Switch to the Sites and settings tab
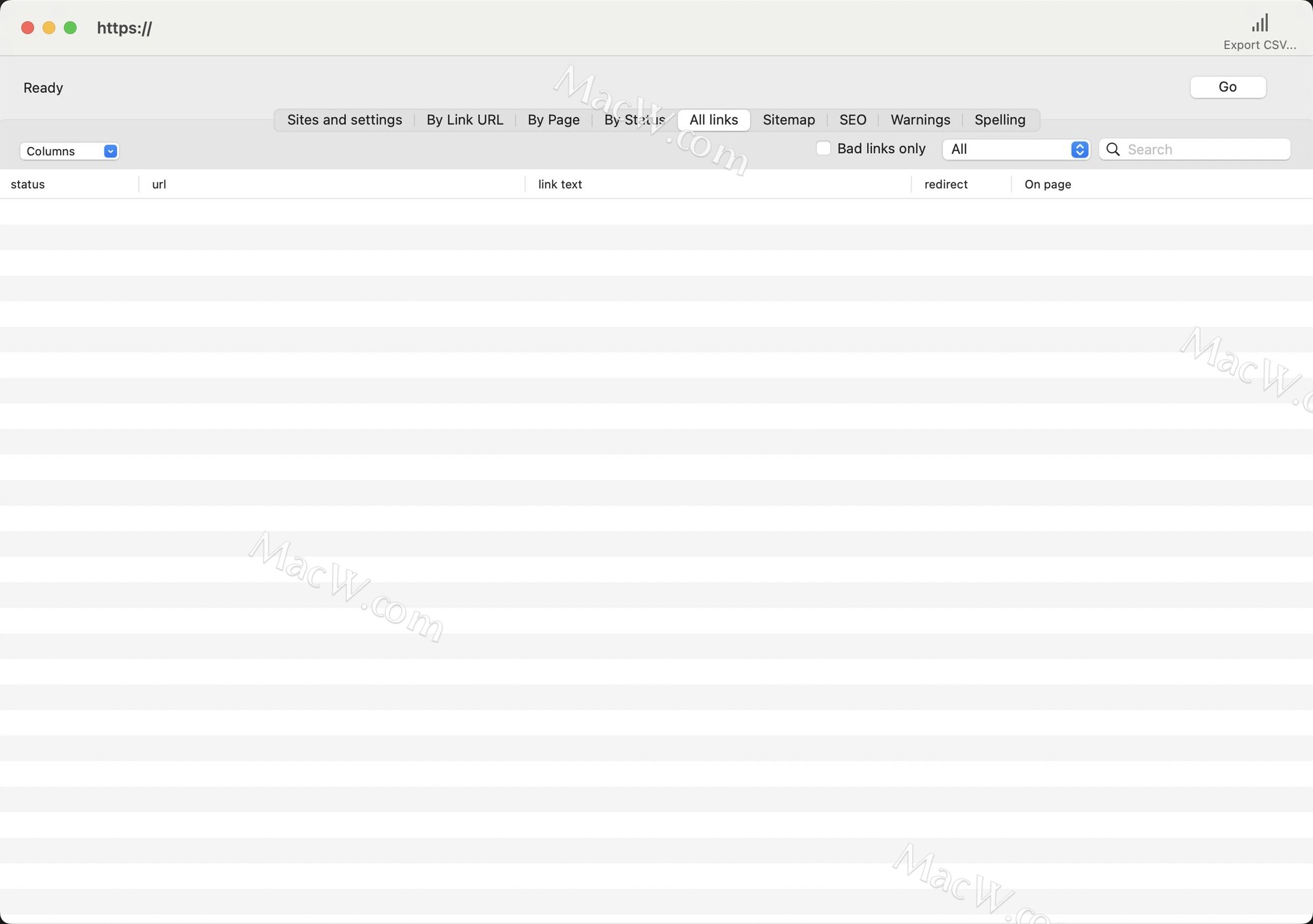1313x924 pixels. pyautogui.click(x=345, y=120)
